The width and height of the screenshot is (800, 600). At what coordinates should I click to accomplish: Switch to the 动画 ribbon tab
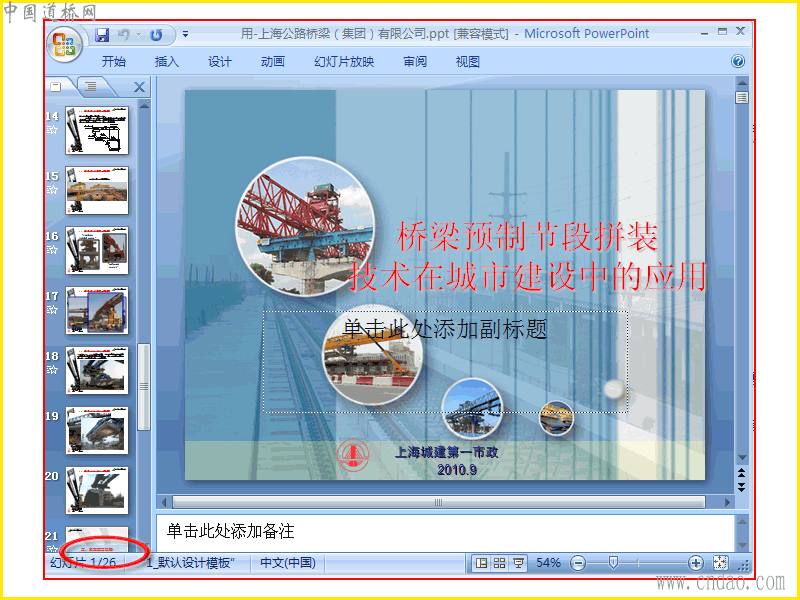tap(272, 62)
